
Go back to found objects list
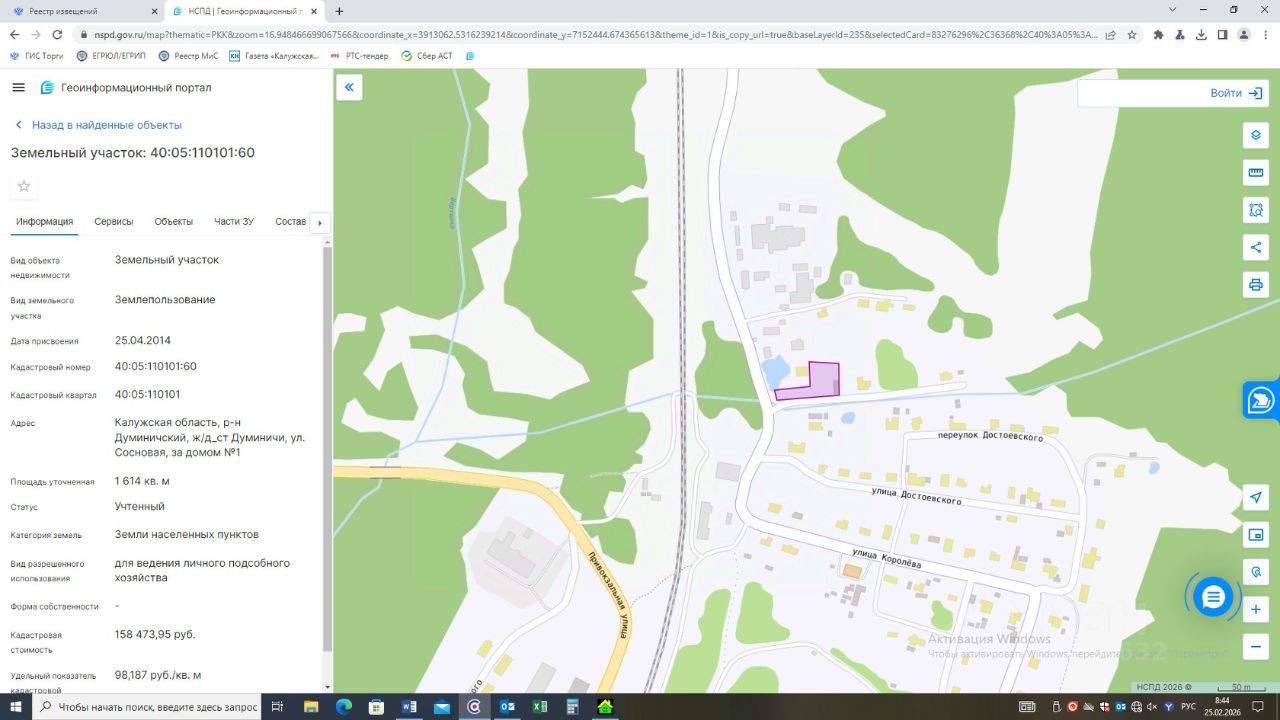pos(98,125)
